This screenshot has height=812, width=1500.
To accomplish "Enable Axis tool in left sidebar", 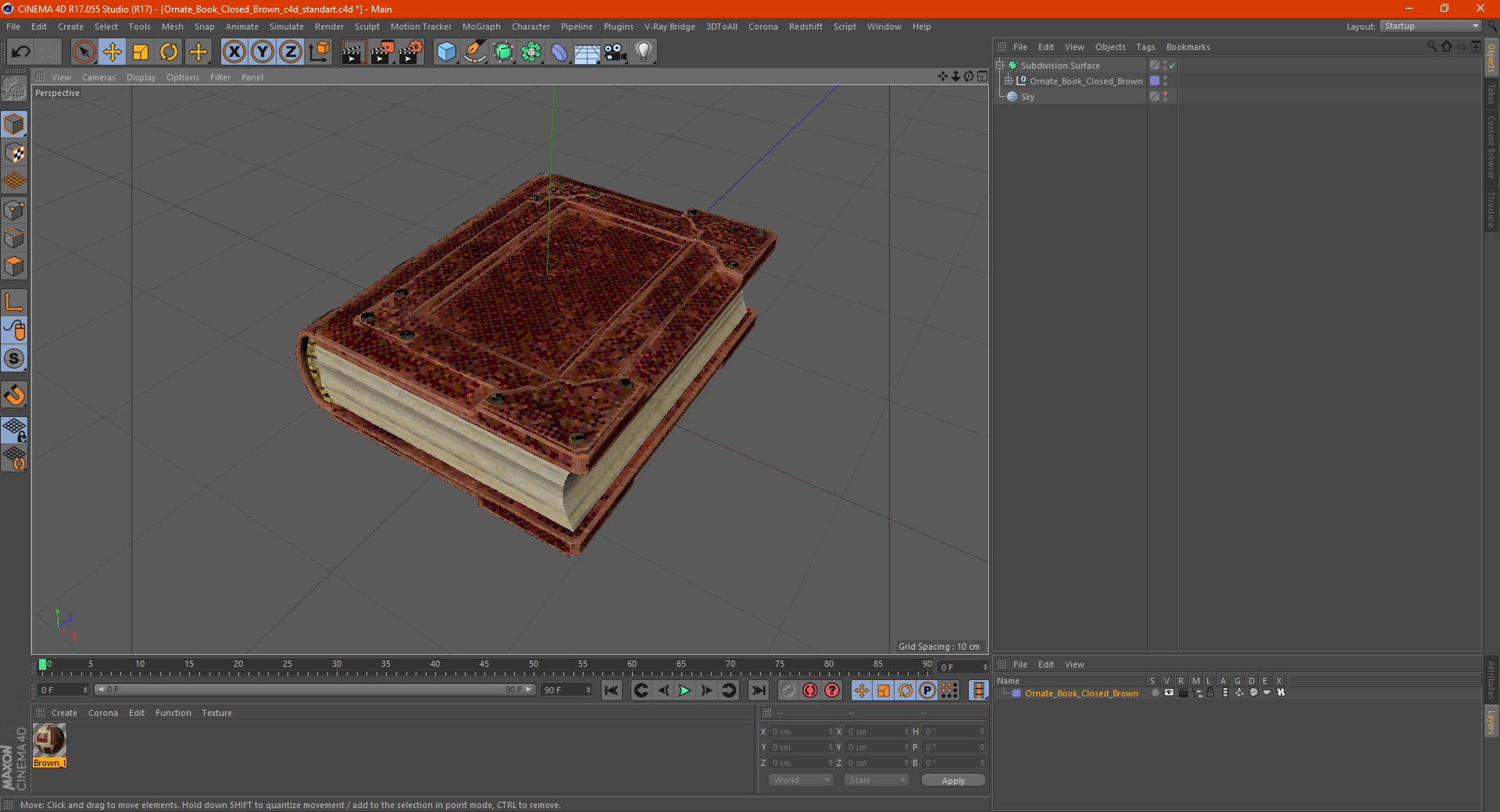I will pos(14,302).
